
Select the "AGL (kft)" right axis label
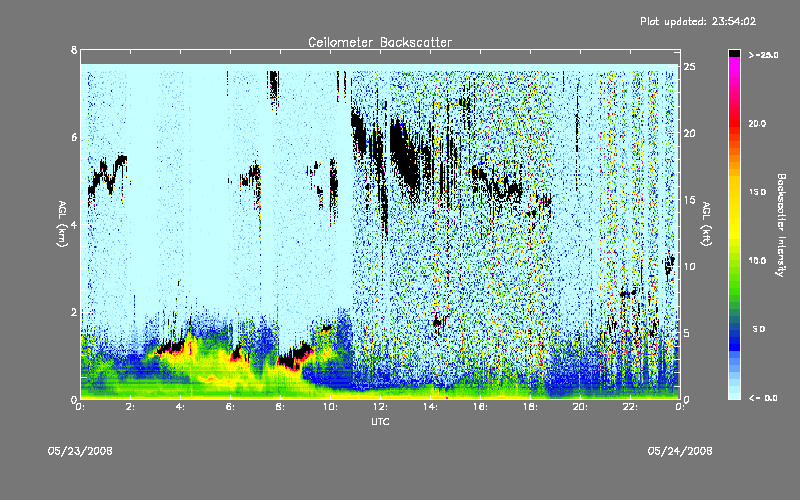click(x=706, y=224)
